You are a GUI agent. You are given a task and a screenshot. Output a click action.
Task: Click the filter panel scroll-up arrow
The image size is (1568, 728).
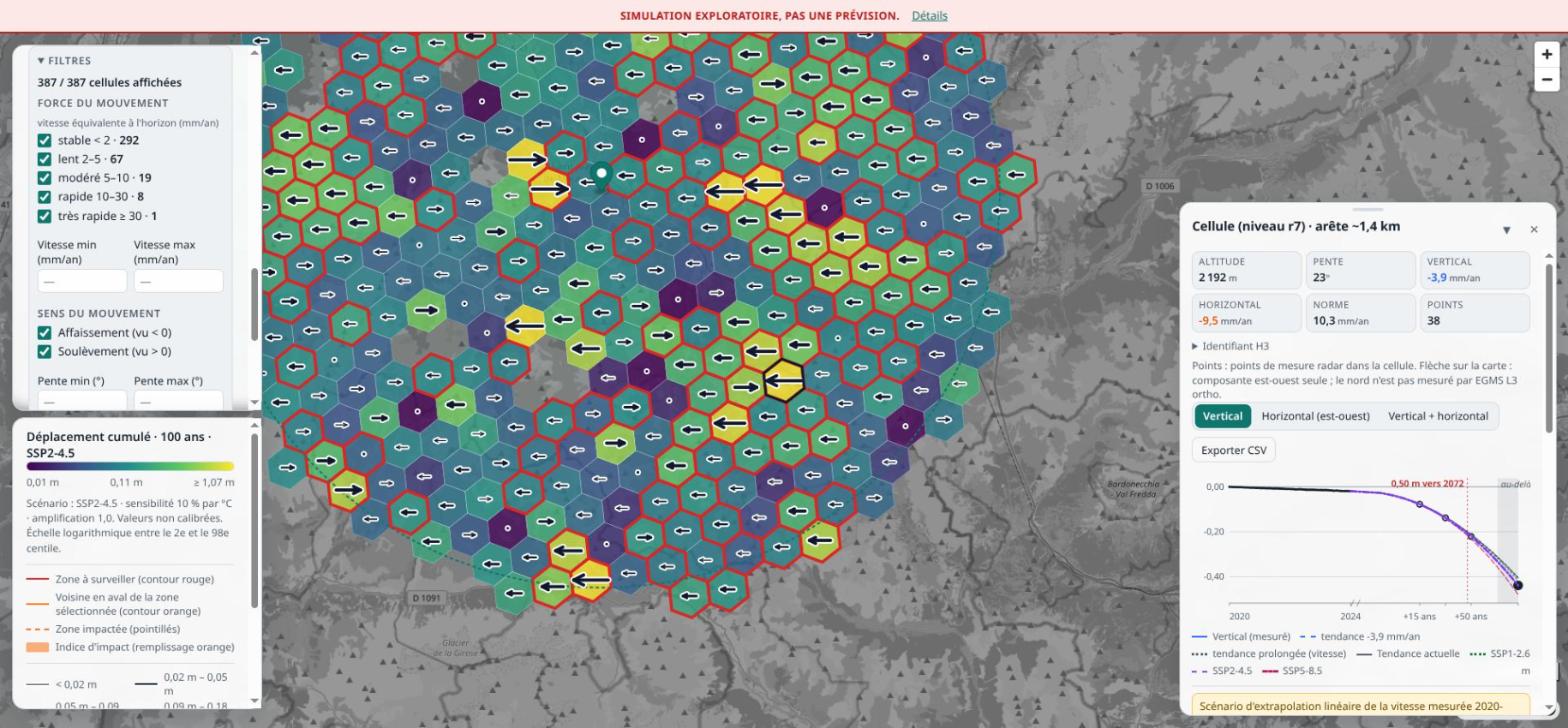click(254, 52)
